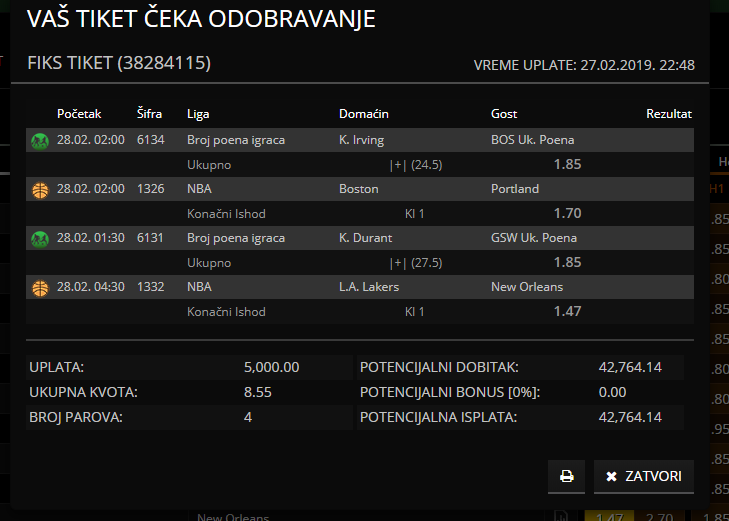Click the BROJ PAROVA value 4
Image resolution: width=729 pixels, height=521 pixels.
click(x=248, y=417)
